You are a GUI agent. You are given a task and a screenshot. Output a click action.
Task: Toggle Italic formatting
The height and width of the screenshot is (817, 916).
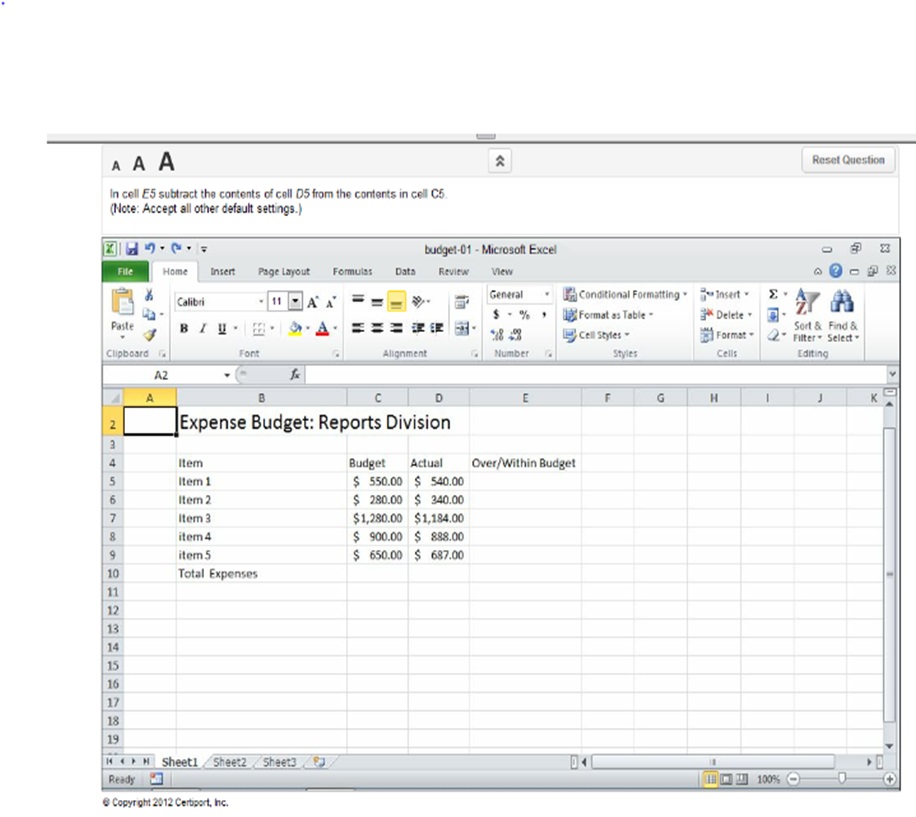[x=203, y=328]
